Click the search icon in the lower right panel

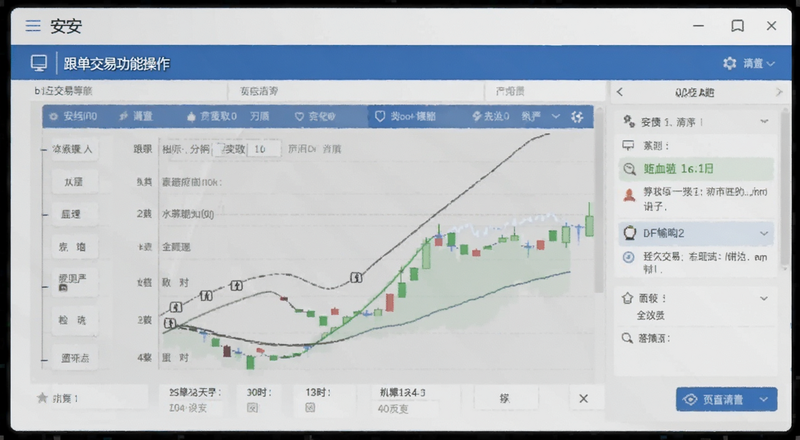[x=628, y=338]
